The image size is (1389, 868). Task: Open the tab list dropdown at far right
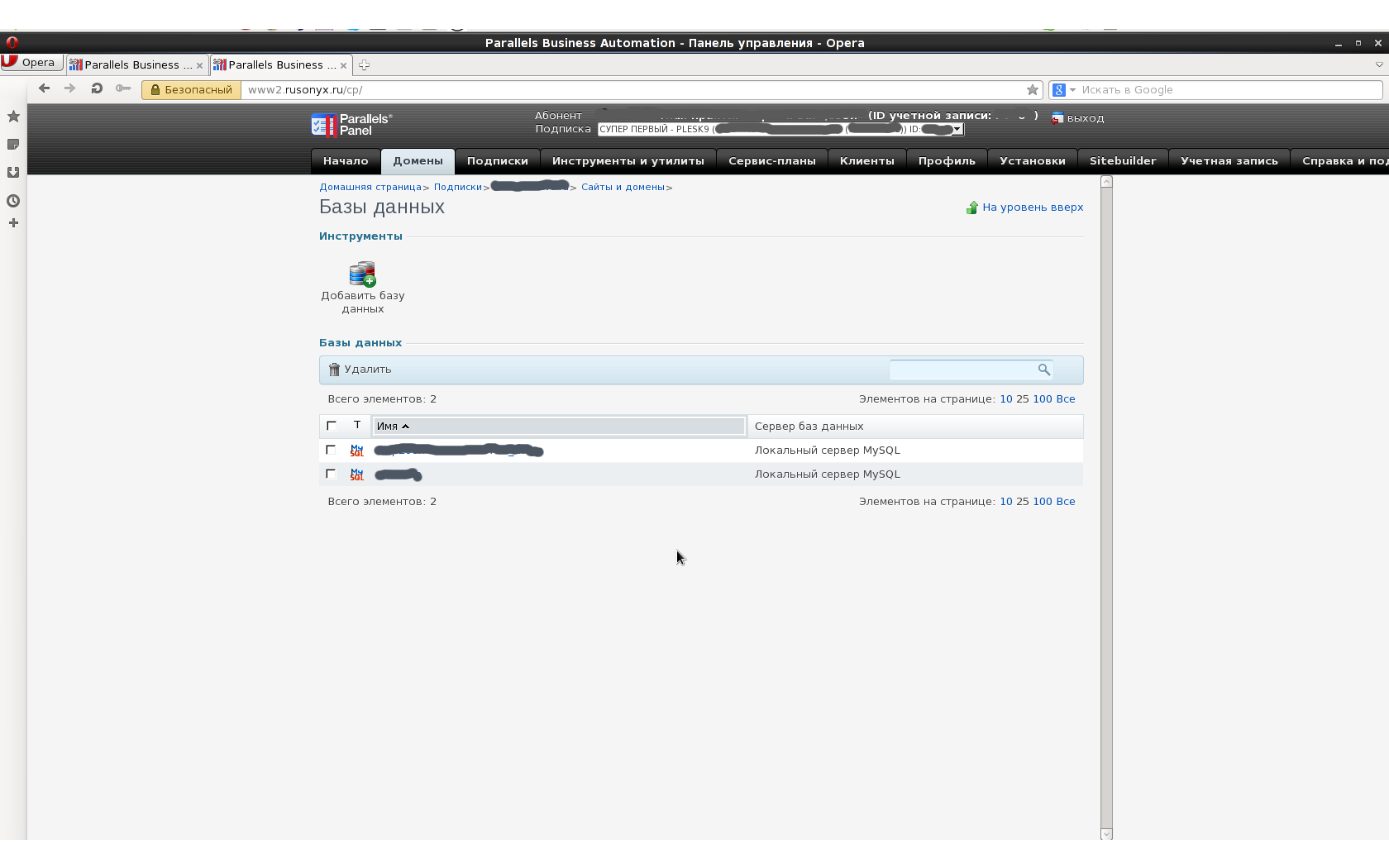pyautogui.click(x=1379, y=64)
